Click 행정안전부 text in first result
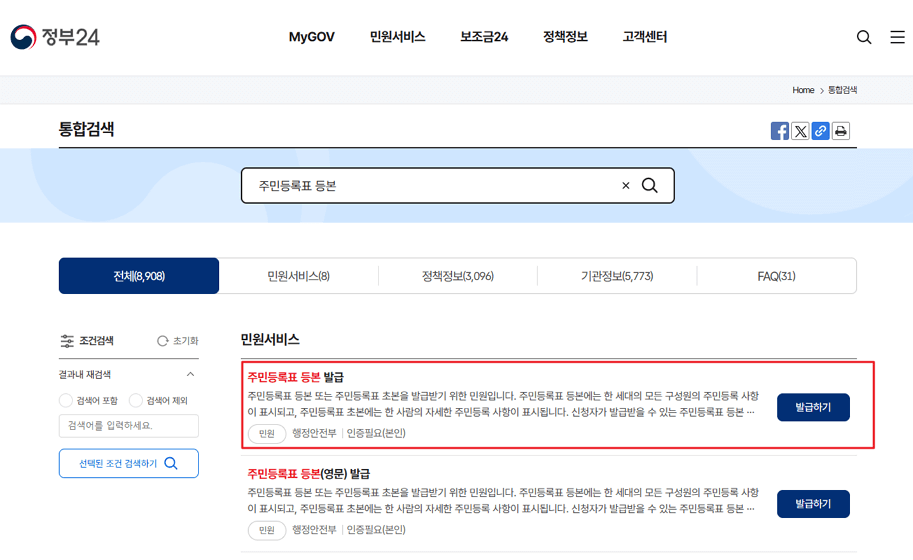This screenshot has height=560, width=913. [x=314, y=433]
